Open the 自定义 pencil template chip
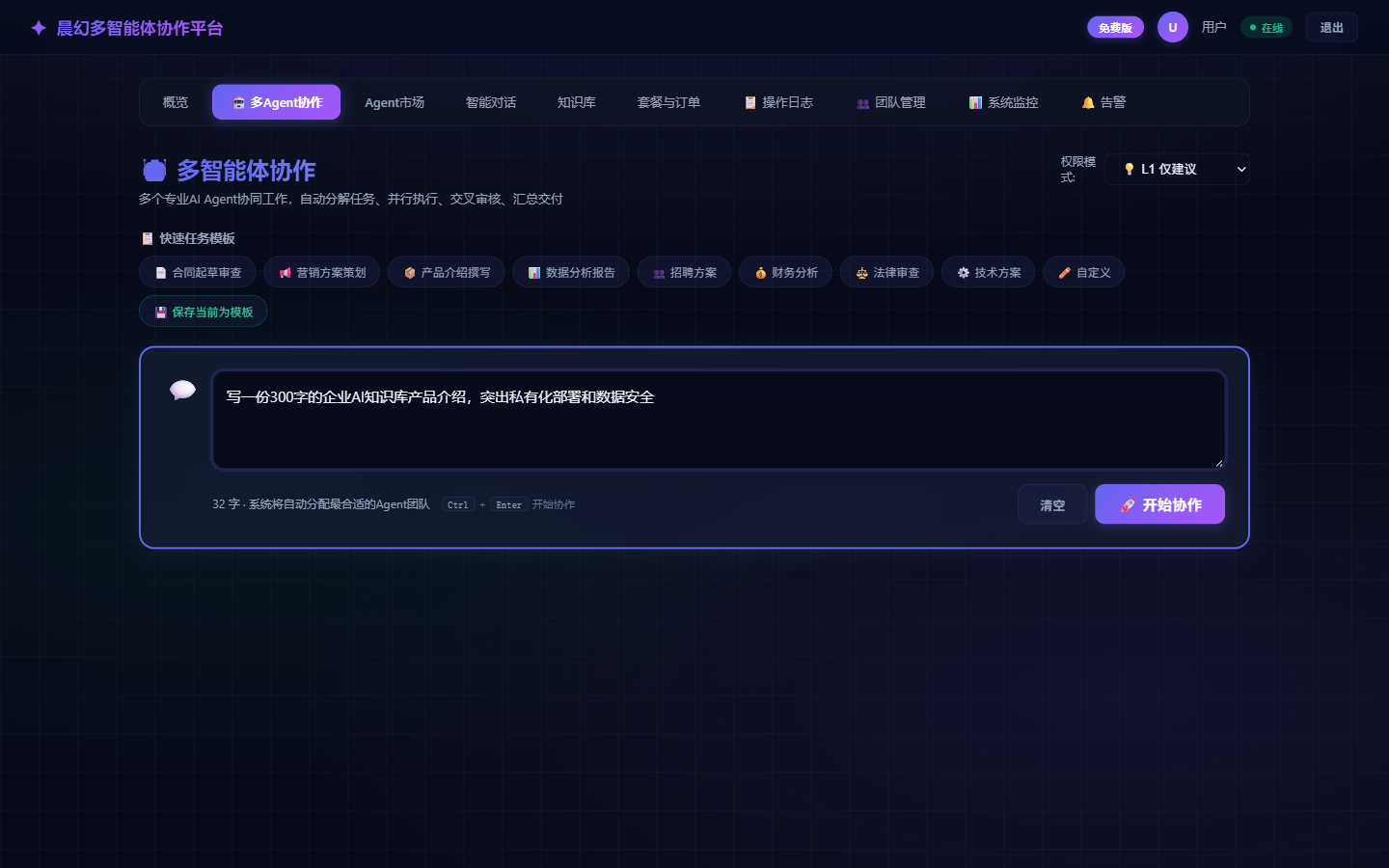Screen dimensions: 1389x868 pyautogui.click(x=1084, y=272)
